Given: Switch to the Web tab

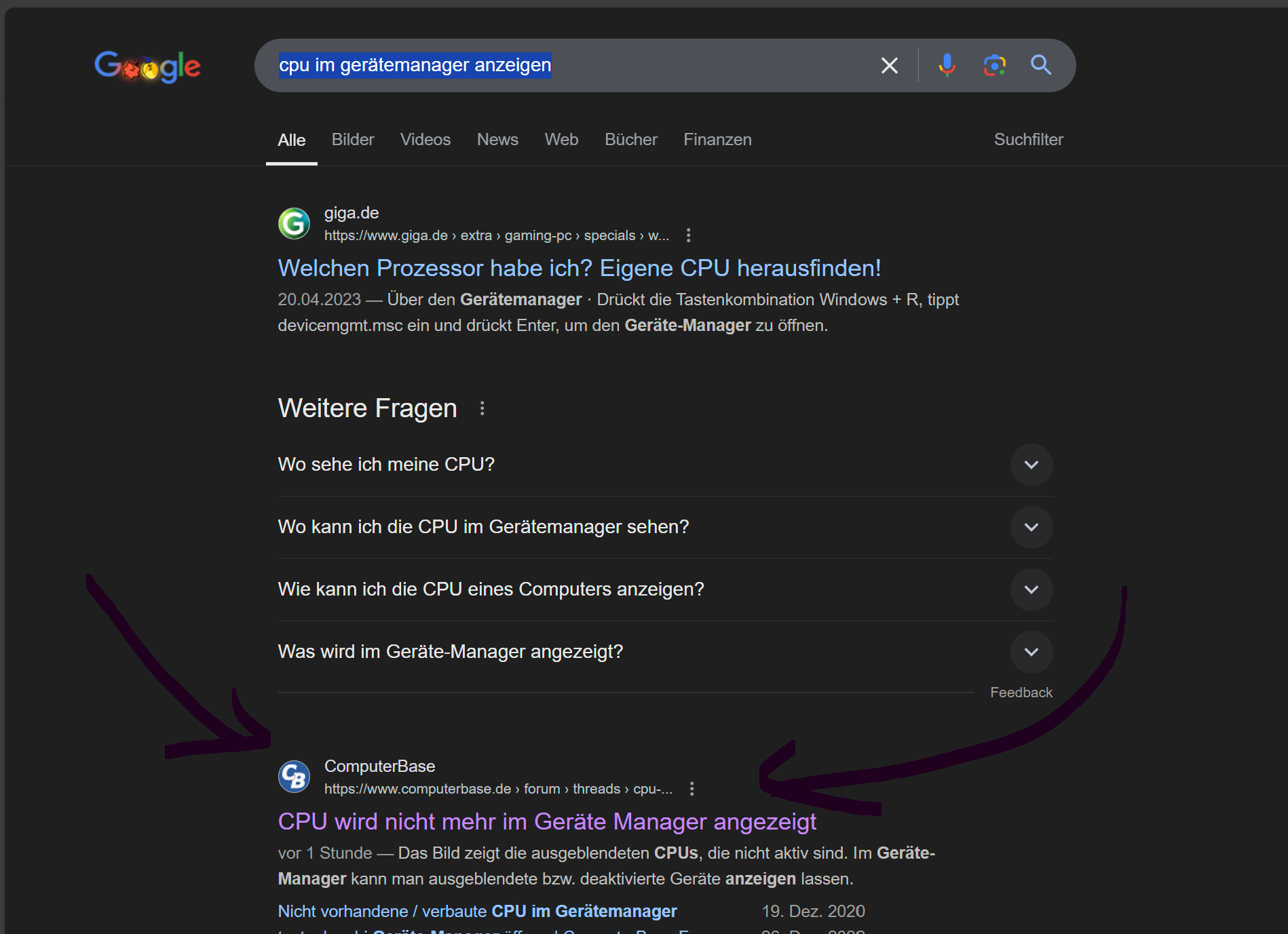Looking at the screenshot, I should point(561,139).
